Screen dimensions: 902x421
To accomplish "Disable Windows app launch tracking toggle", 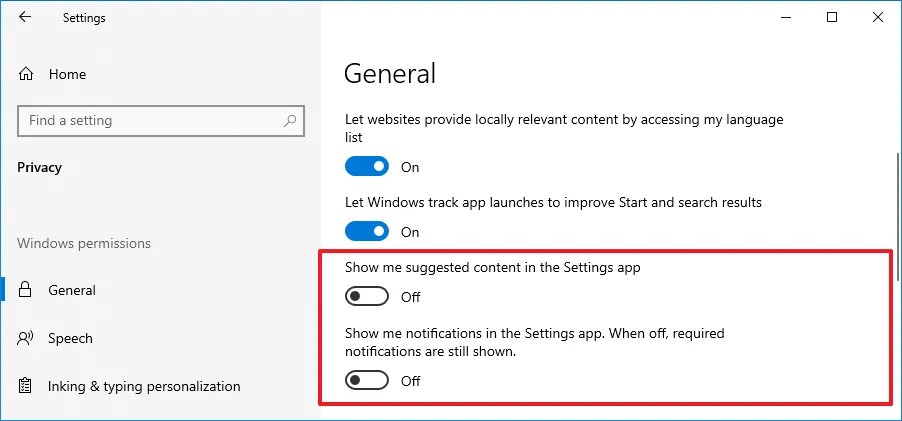I will tap(367, 232).
